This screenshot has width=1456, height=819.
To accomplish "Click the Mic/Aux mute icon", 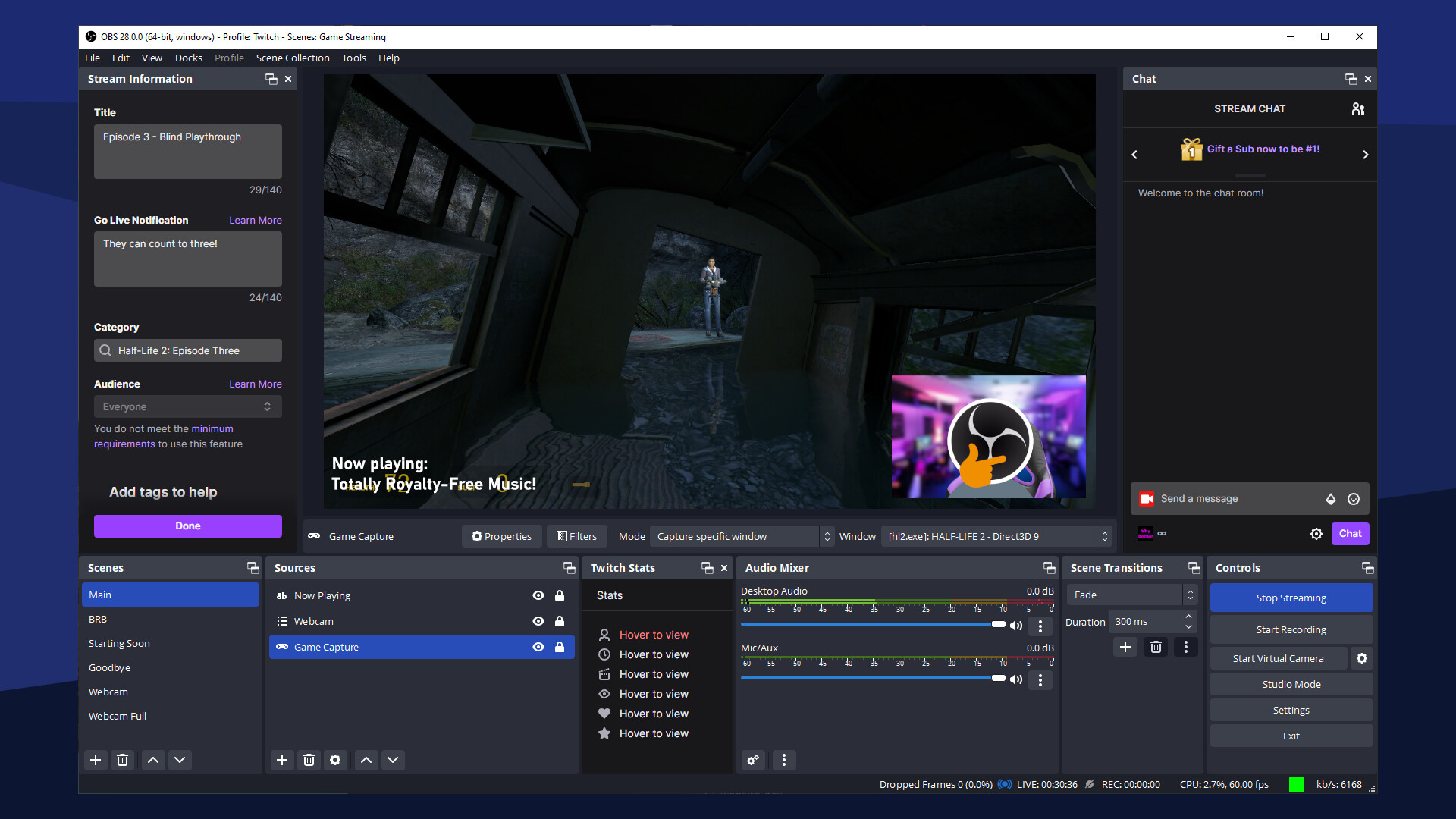I will pyautogui.click(x=1017, y=679).
